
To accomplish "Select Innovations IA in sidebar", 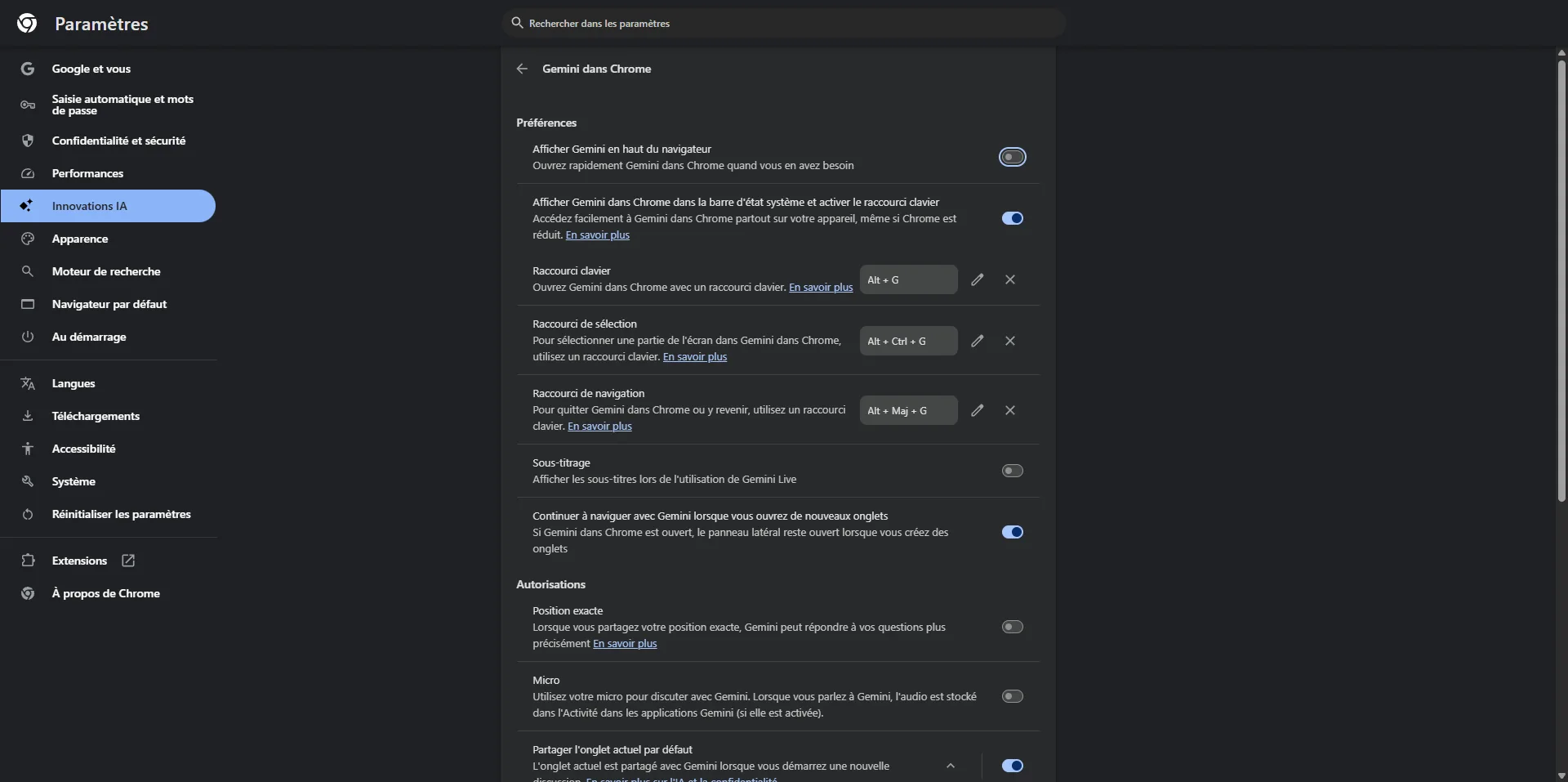I will [108, 206].
